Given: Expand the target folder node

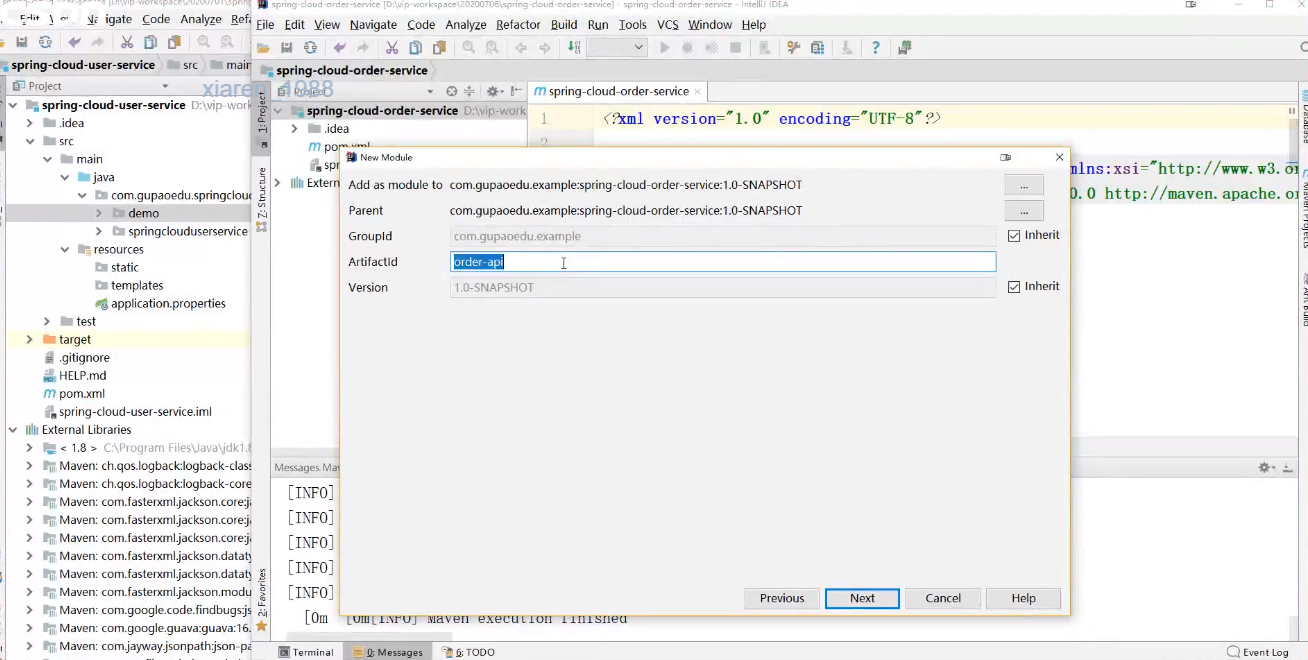Looking at the screenshot, I should click(x=30, y=339).
